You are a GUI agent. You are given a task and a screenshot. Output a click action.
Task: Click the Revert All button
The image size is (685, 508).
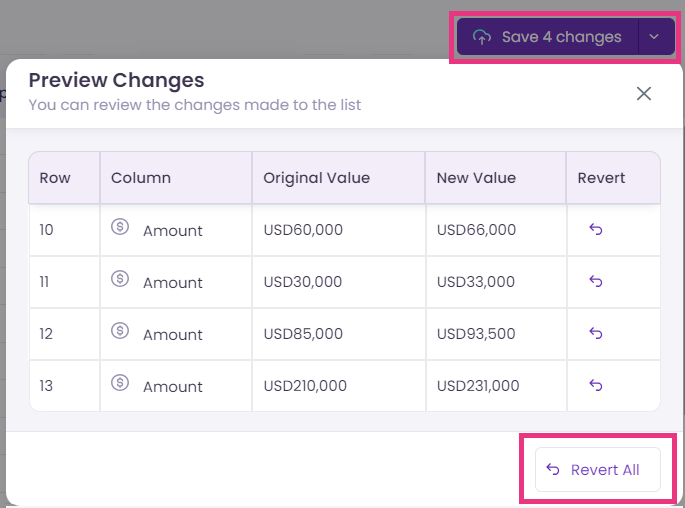click(598, 470)
